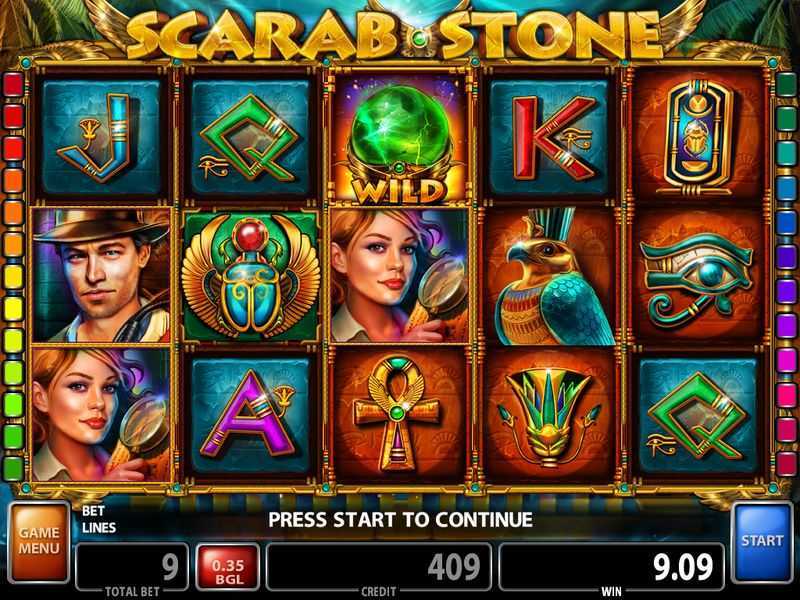The height and width of the screenshot is (600, 800).
Task: Click the Win amount 9.09 display
Action: (x=611, y=566)
